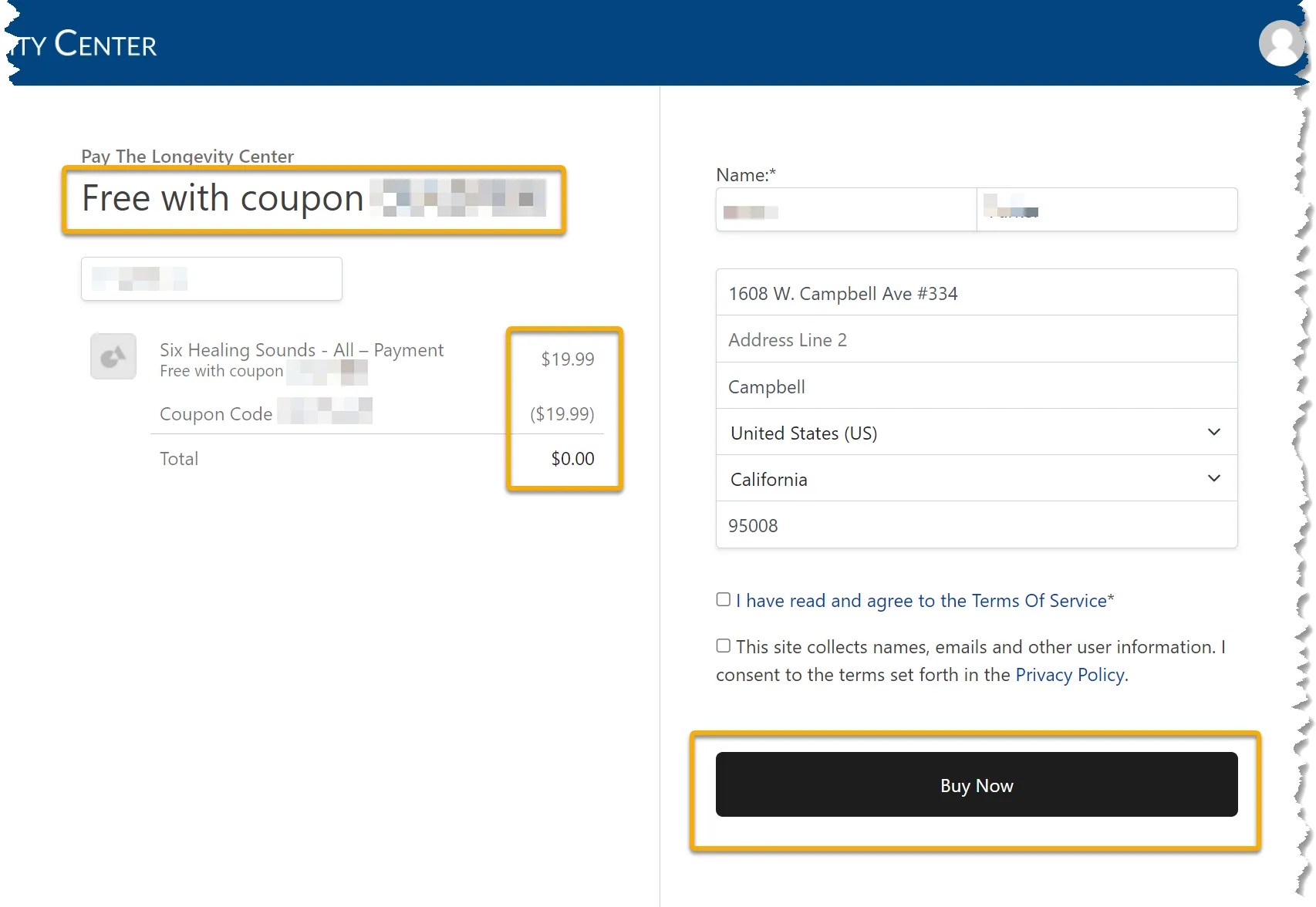
Task: Click the $0.00 Total amount
Action: 571,458
